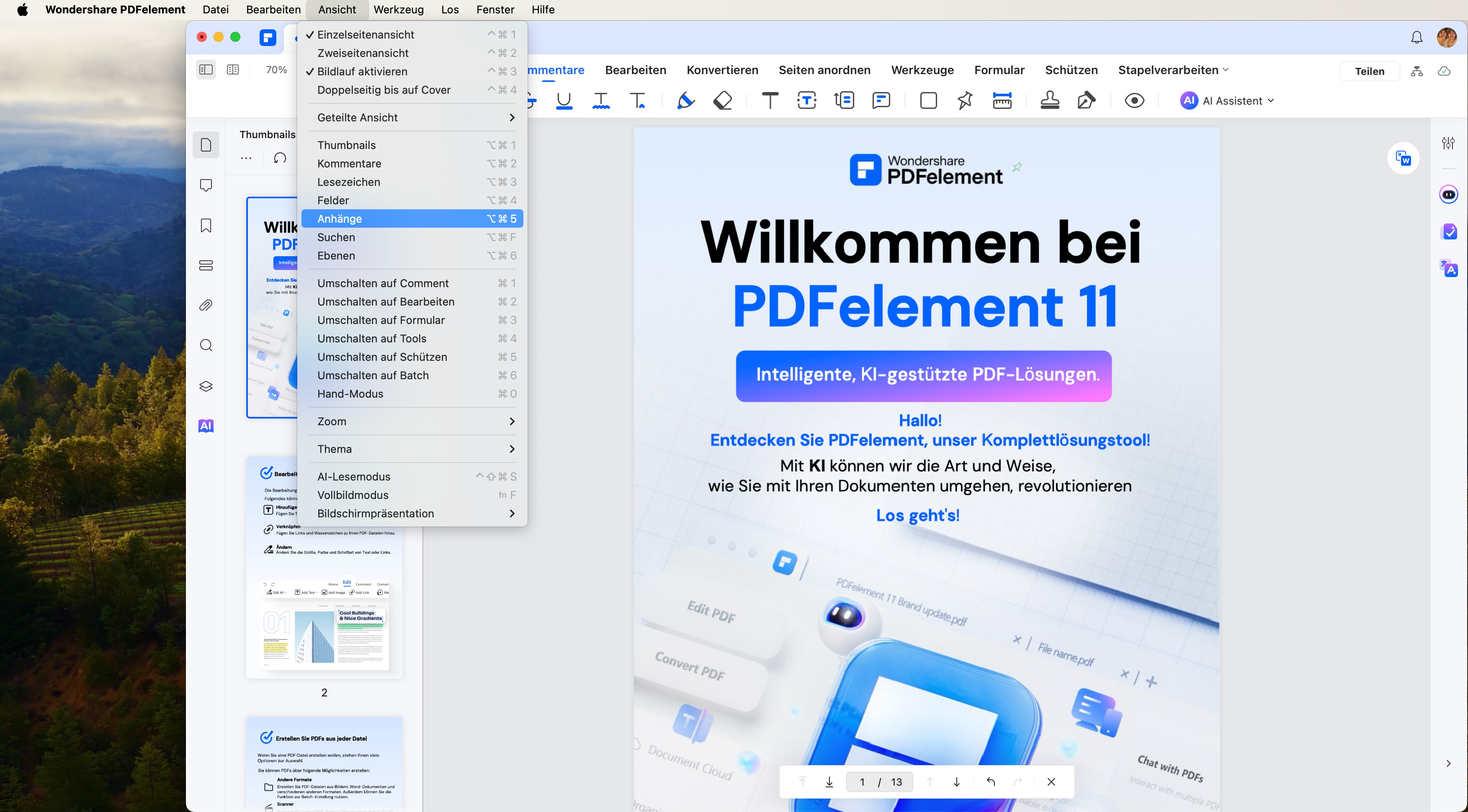Select the Text box tool

tap(806, 100)
